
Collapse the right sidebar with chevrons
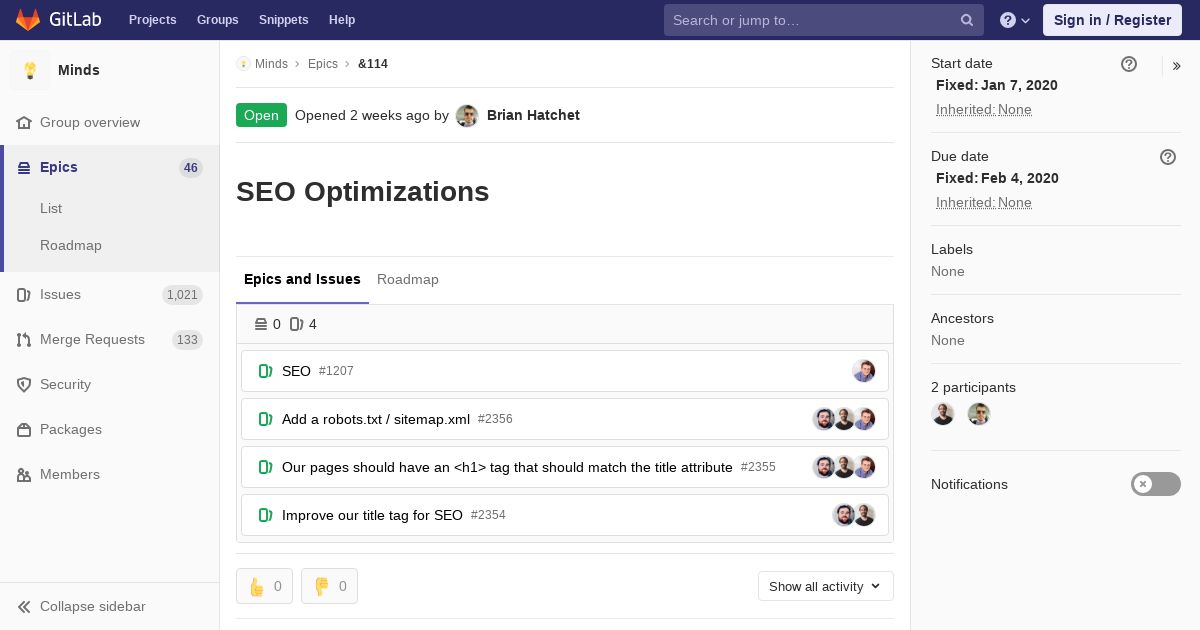coord(1177,66)
